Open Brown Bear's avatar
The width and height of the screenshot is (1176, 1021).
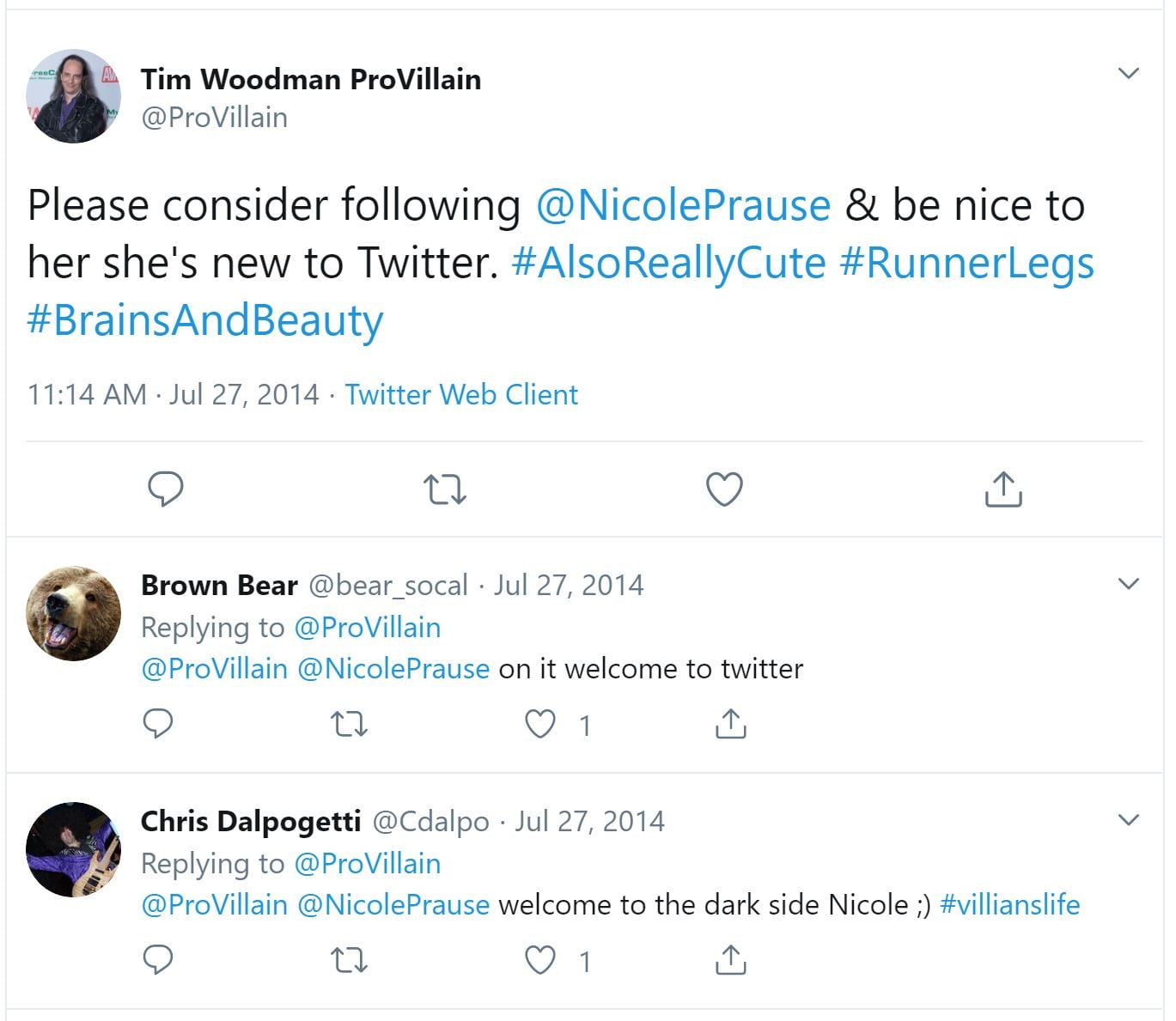[x=74, y=613]
